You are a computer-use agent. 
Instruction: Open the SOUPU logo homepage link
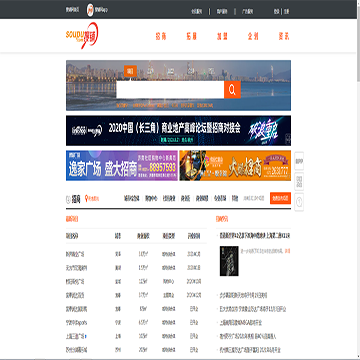pyautogui.click(x=82, y=35)
